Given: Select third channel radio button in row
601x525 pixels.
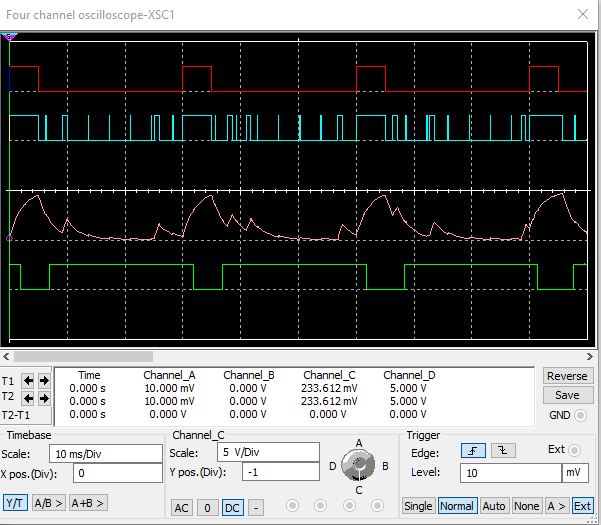Looking at the screenshot, I should click(x=349, y=506).
